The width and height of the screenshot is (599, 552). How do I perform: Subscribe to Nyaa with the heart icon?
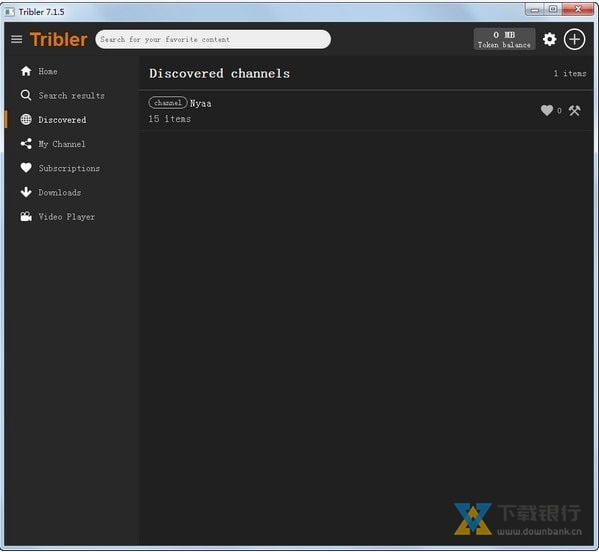pos(547,110)
